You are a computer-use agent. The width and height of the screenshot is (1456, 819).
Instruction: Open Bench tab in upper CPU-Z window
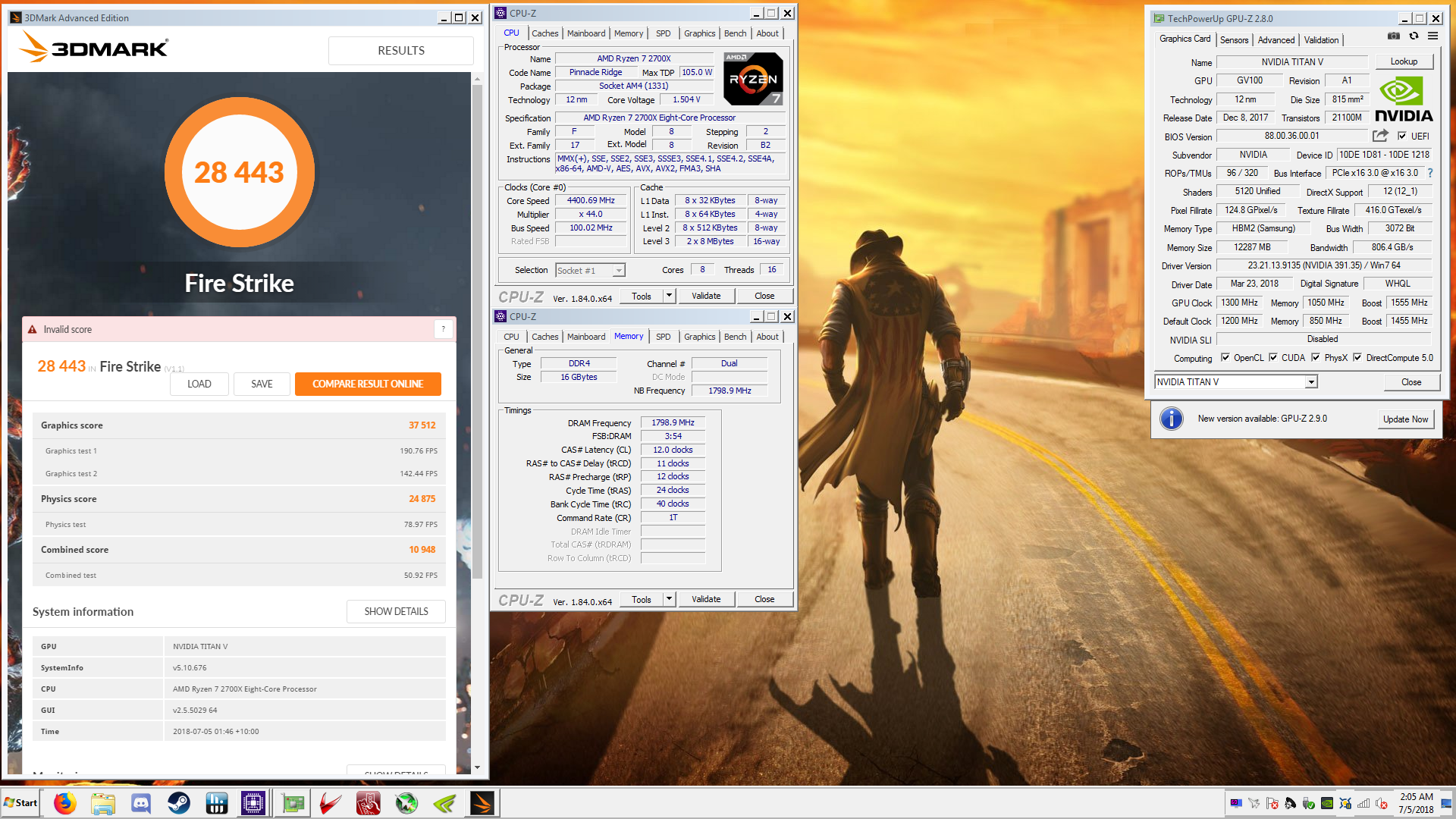735,33
